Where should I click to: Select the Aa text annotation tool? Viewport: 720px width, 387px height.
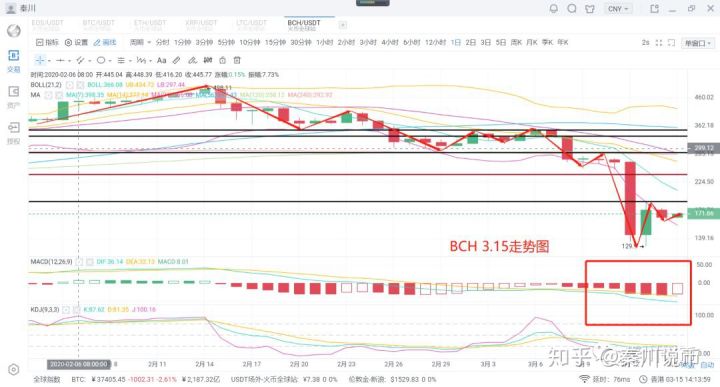162,60
